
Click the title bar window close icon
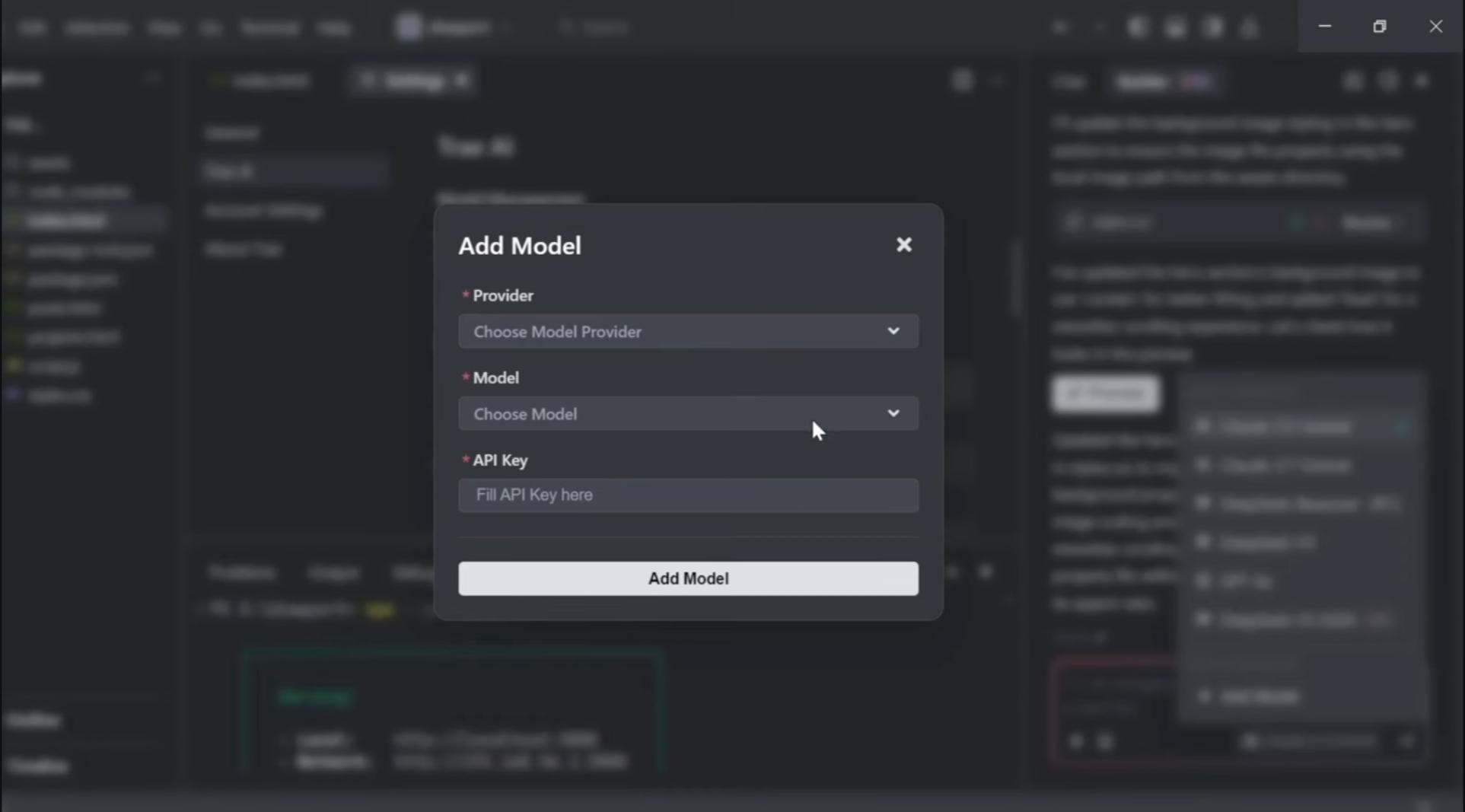click(1435, 27)
